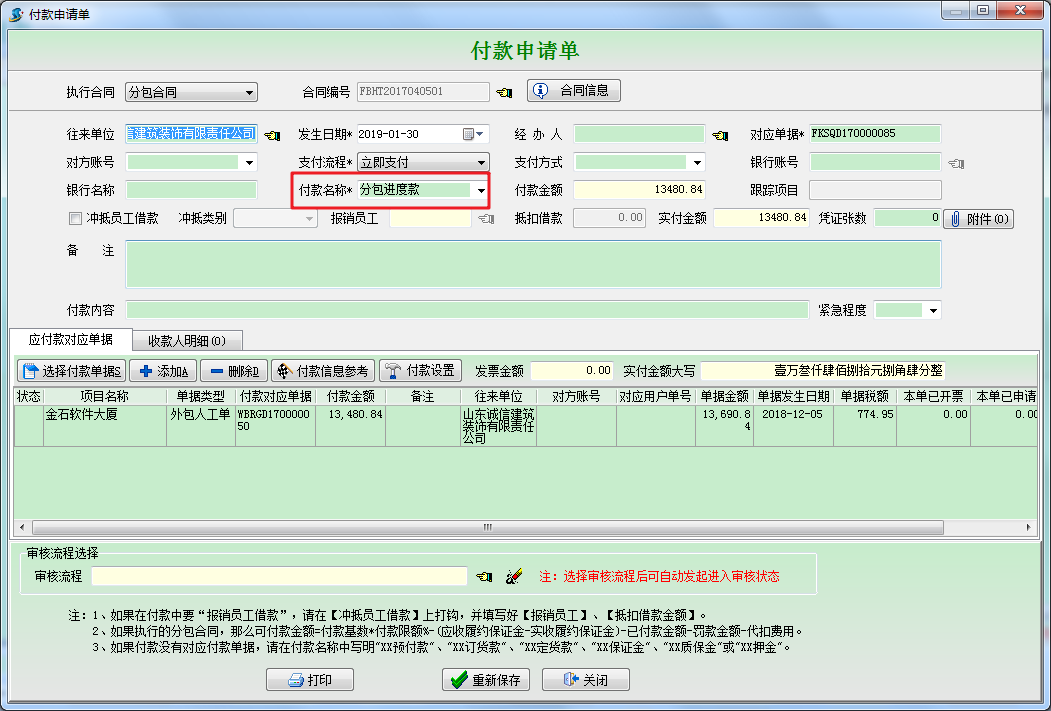Image resolution: width=1051 pixels, height=711 pixels.
Task: Click the 审核流程 input field
Action: (x=280, y=576)
